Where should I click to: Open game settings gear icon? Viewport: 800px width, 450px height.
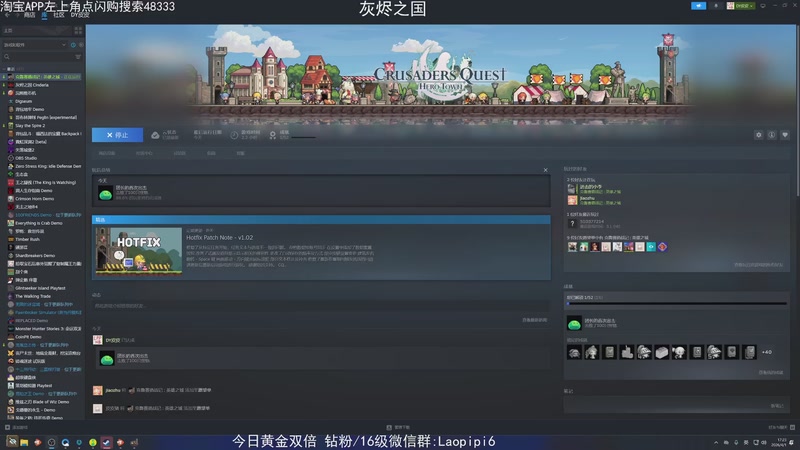pos(759,135)
